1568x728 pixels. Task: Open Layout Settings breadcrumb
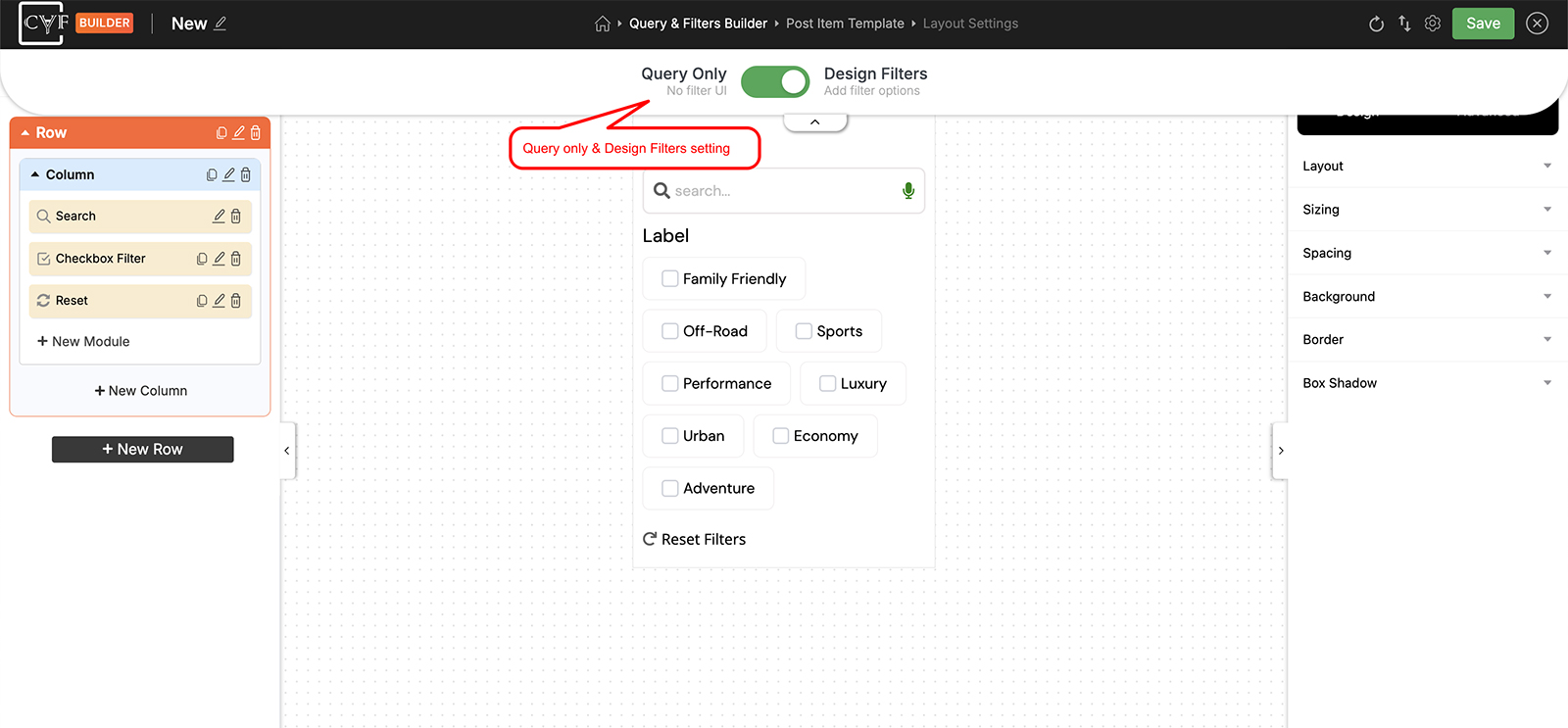click(x=970, y=24)
